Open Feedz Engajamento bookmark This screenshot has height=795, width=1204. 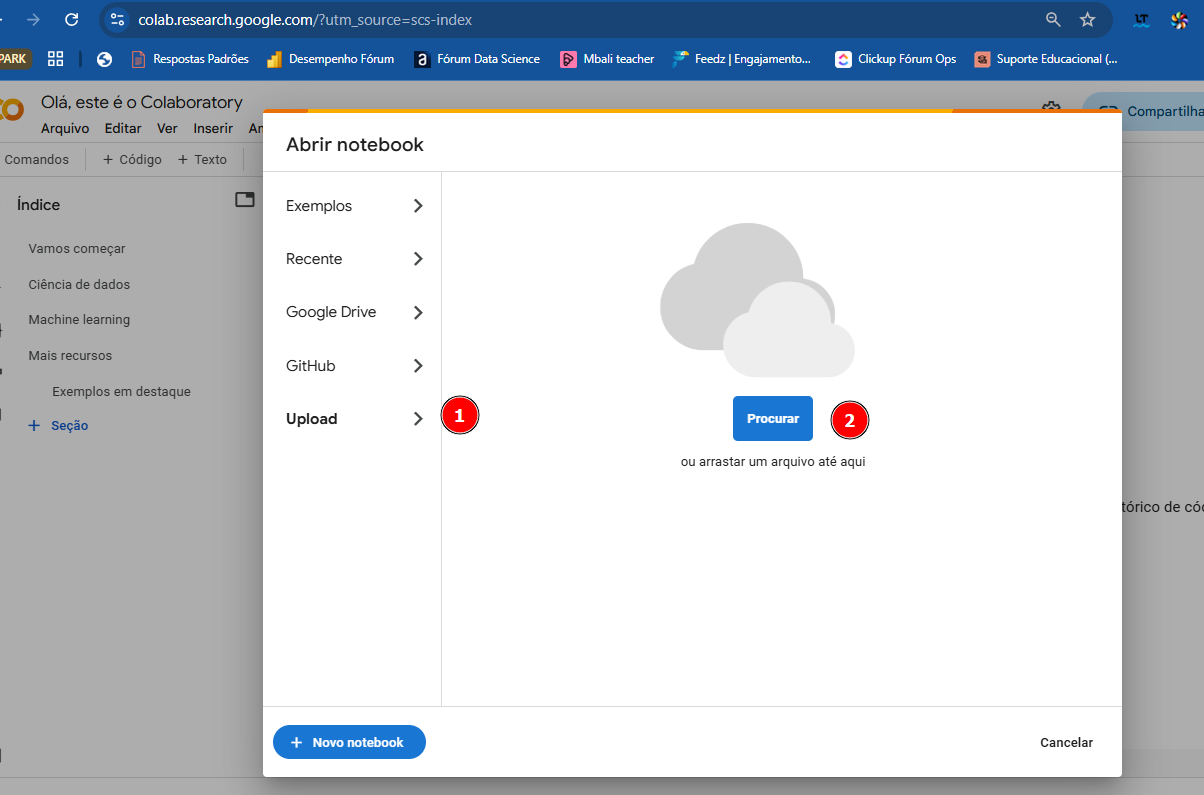pyautogui.click(x=743, y=59)
